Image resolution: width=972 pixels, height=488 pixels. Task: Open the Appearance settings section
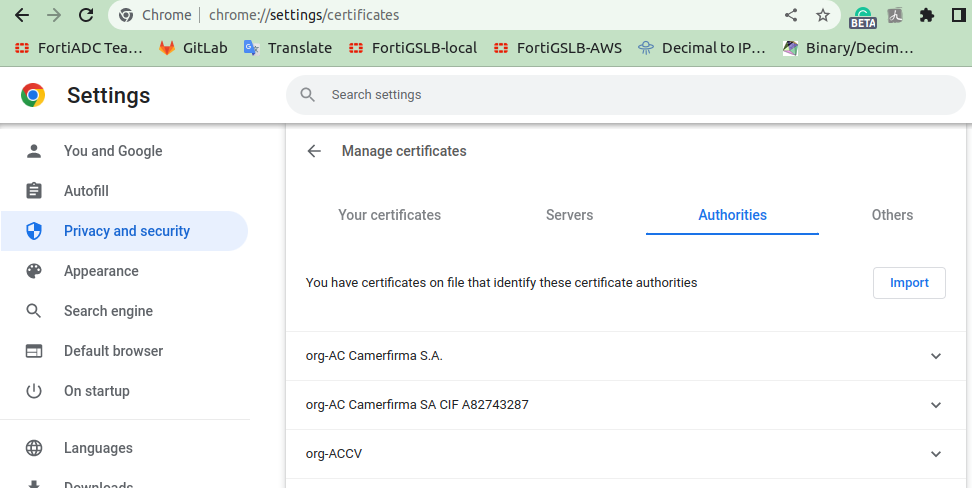coord(101,271)
